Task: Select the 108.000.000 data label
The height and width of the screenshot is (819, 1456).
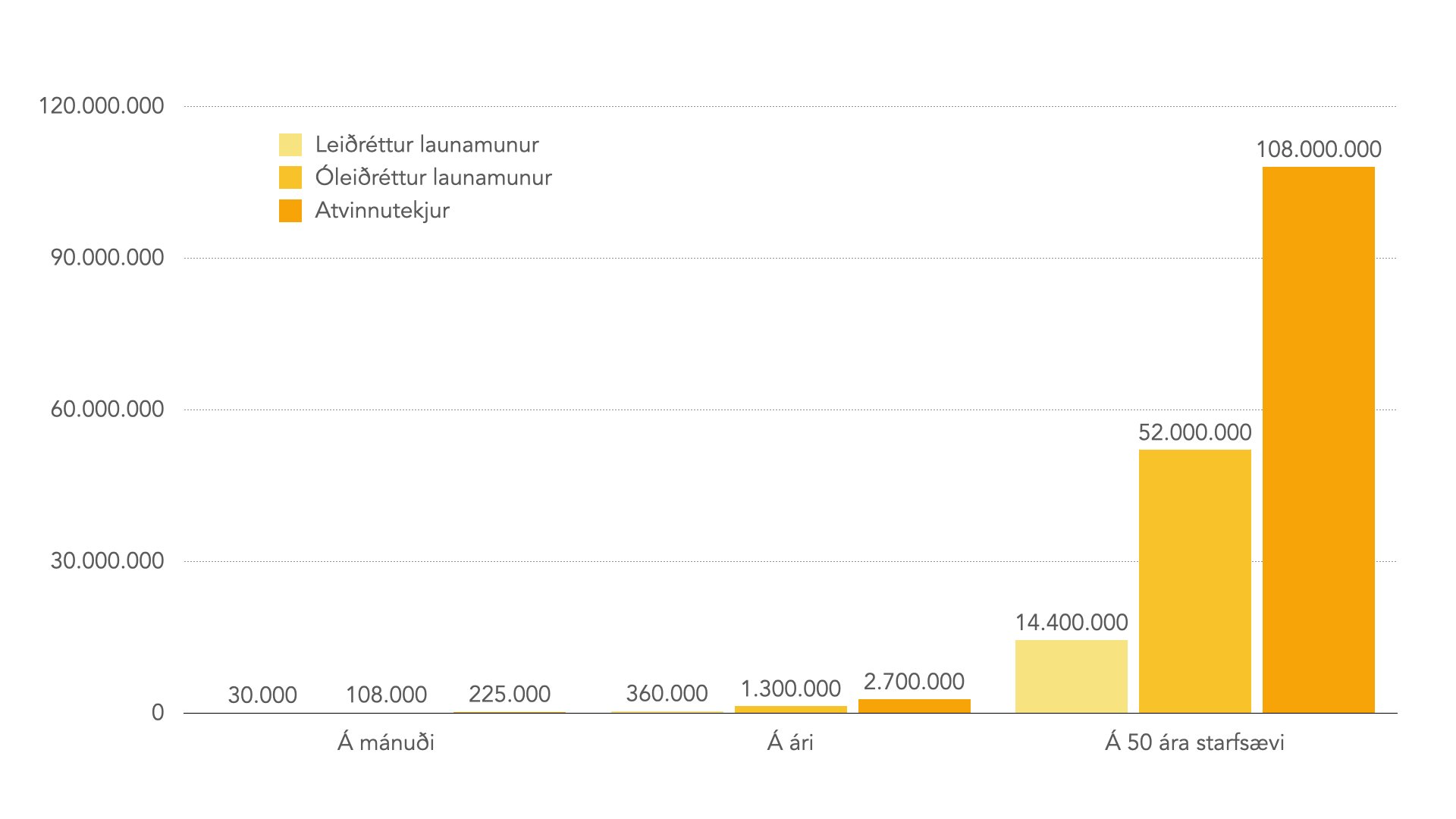Action: (1318, 149)
